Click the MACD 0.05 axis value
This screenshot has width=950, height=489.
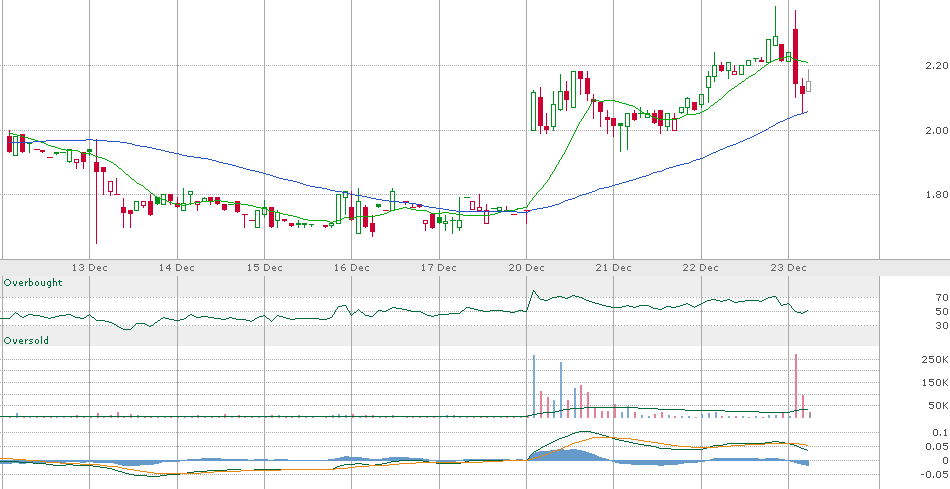pyautogui.click(x=938, y=447)
